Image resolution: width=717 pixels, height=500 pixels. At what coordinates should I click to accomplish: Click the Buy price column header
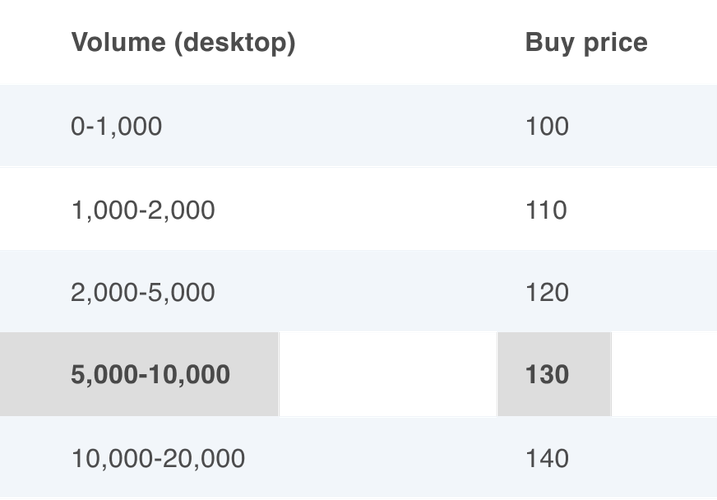[586, 43]
